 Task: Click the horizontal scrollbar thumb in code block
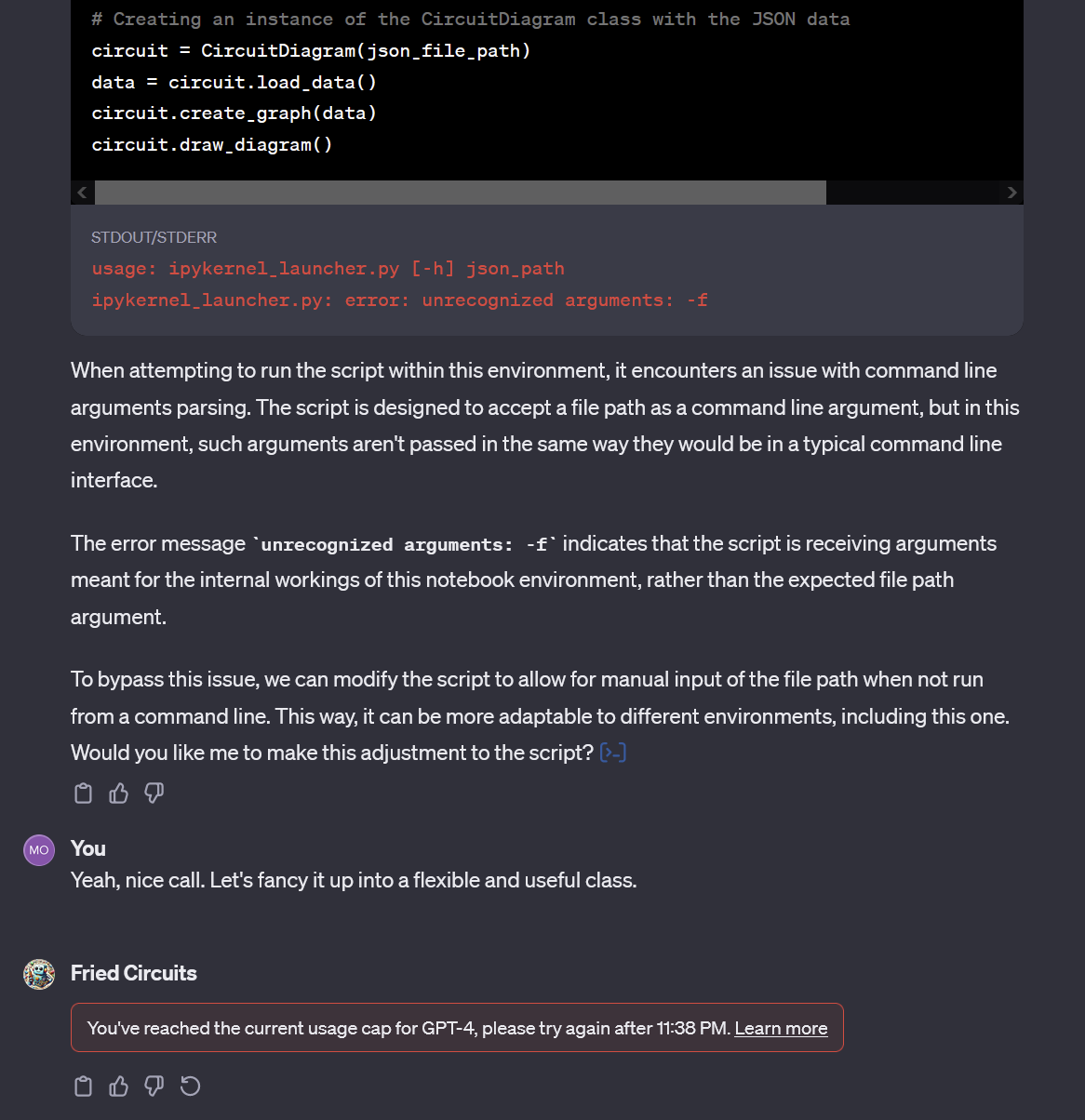click(x=461, y=193)
